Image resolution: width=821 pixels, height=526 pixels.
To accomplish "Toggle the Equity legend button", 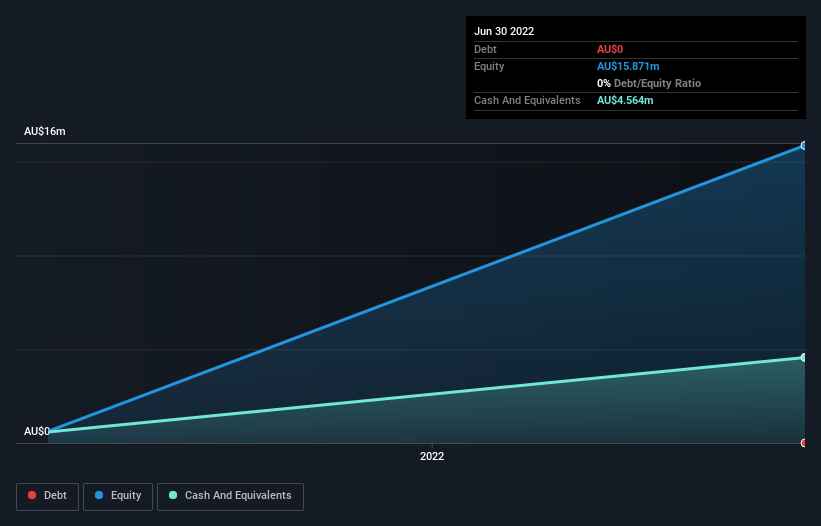I will [x=118, y=496].
